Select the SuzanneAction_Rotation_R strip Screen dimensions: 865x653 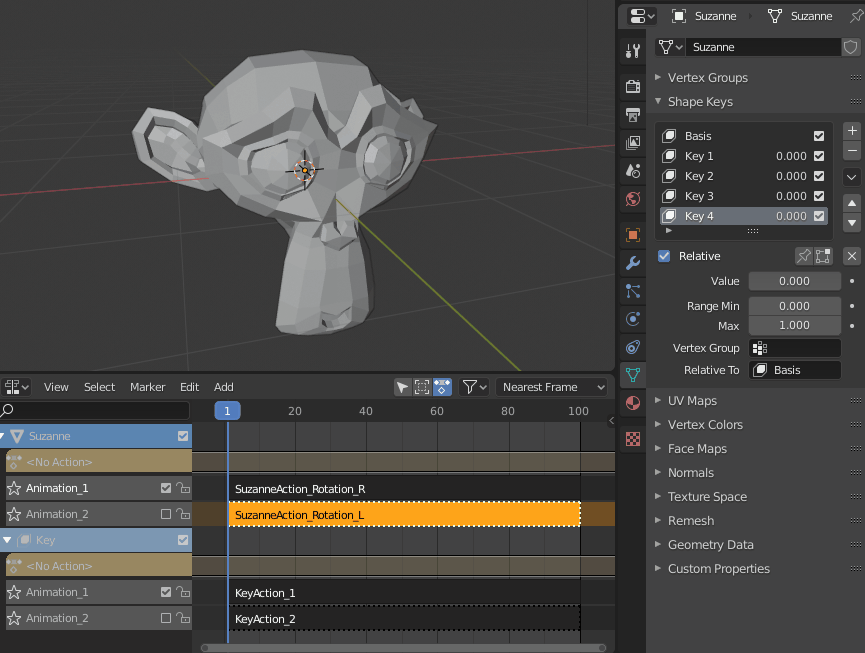click(x=404, y=489)
